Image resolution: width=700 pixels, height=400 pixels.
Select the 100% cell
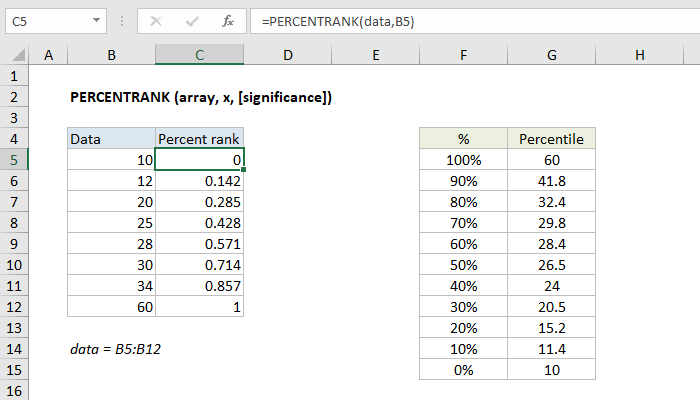click(x=463, y=160)
